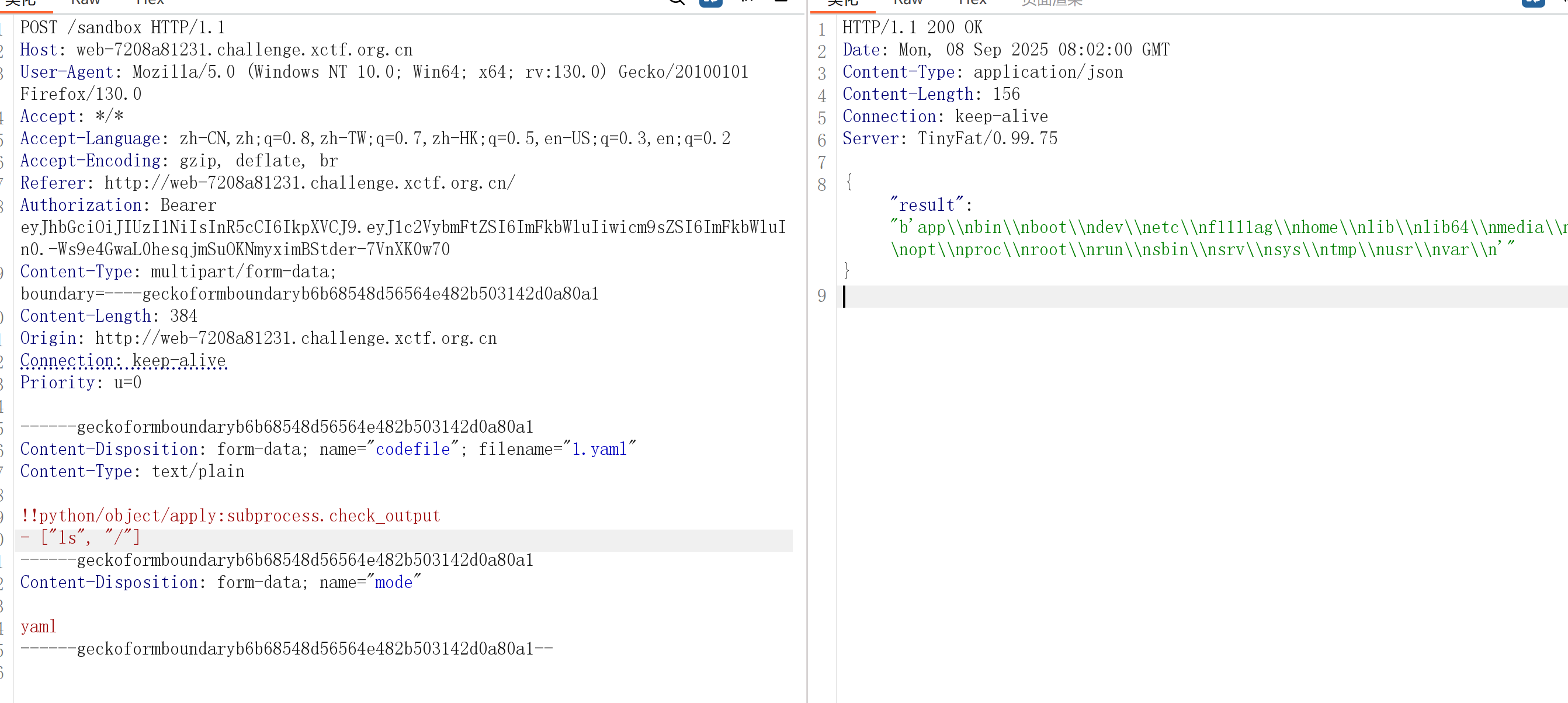Switch request view to Hex tab
The image size is (1568, 703).
pyautogui.click(x=150, y=2)
